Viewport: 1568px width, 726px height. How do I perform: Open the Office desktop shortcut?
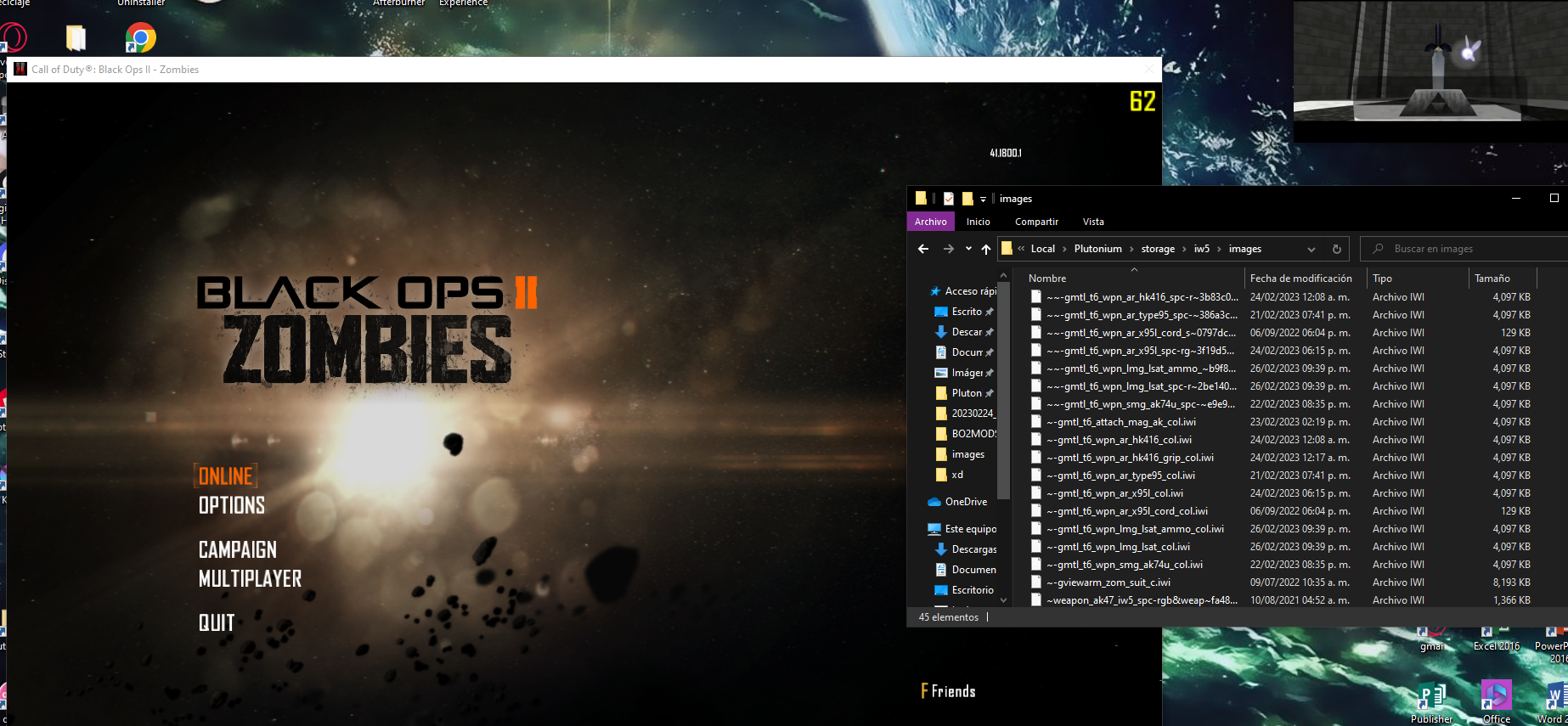click(1496, 702)
